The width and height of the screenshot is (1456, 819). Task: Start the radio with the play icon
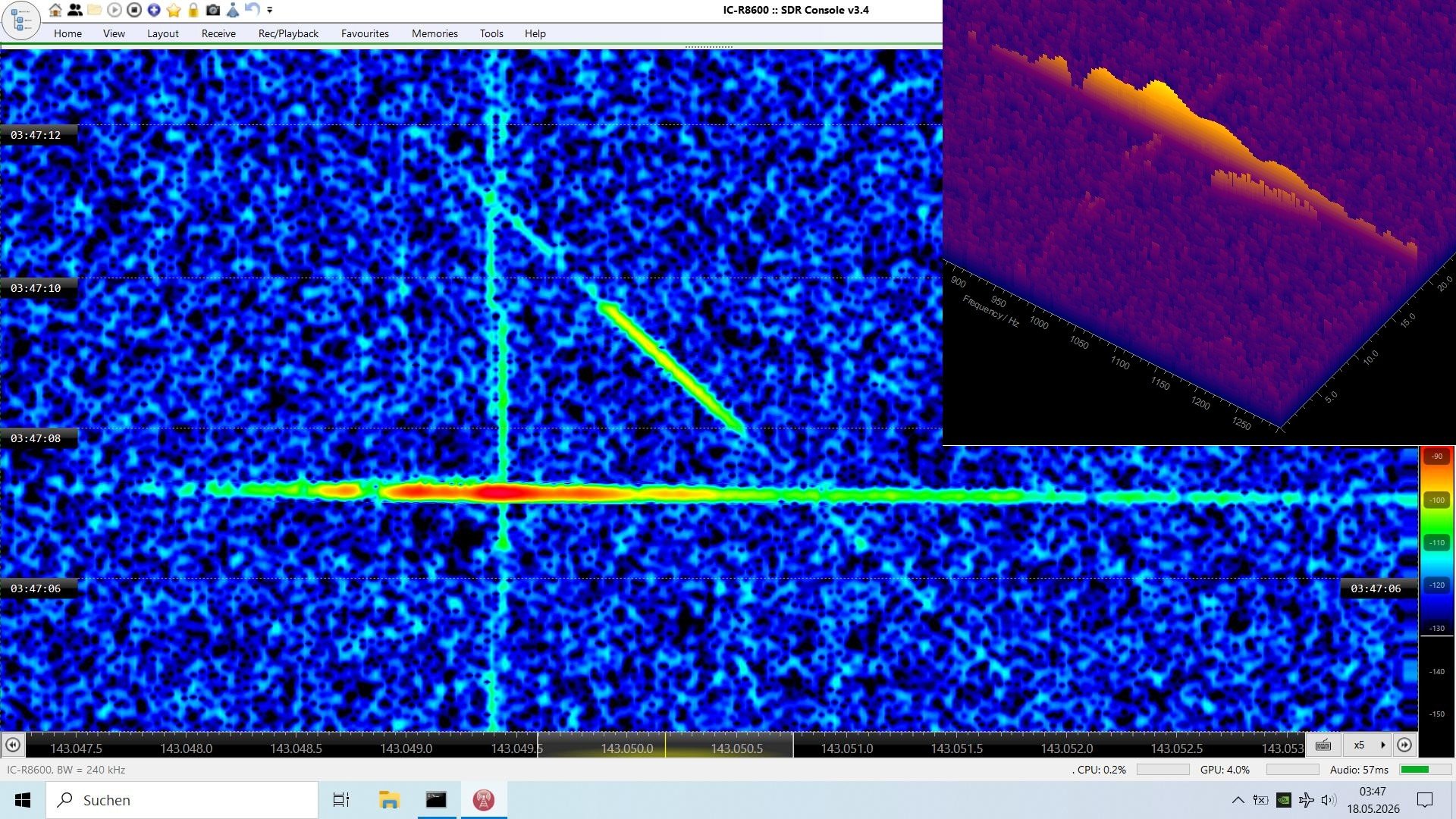115,10
